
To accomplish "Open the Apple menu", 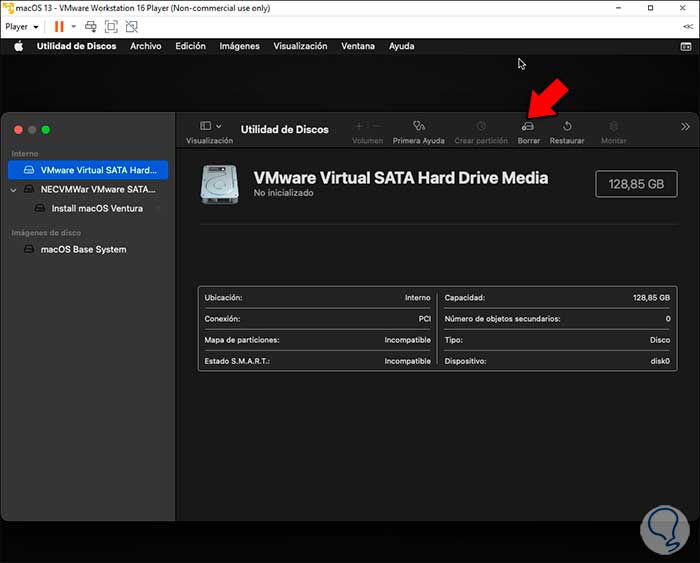I will click(18, 46).
